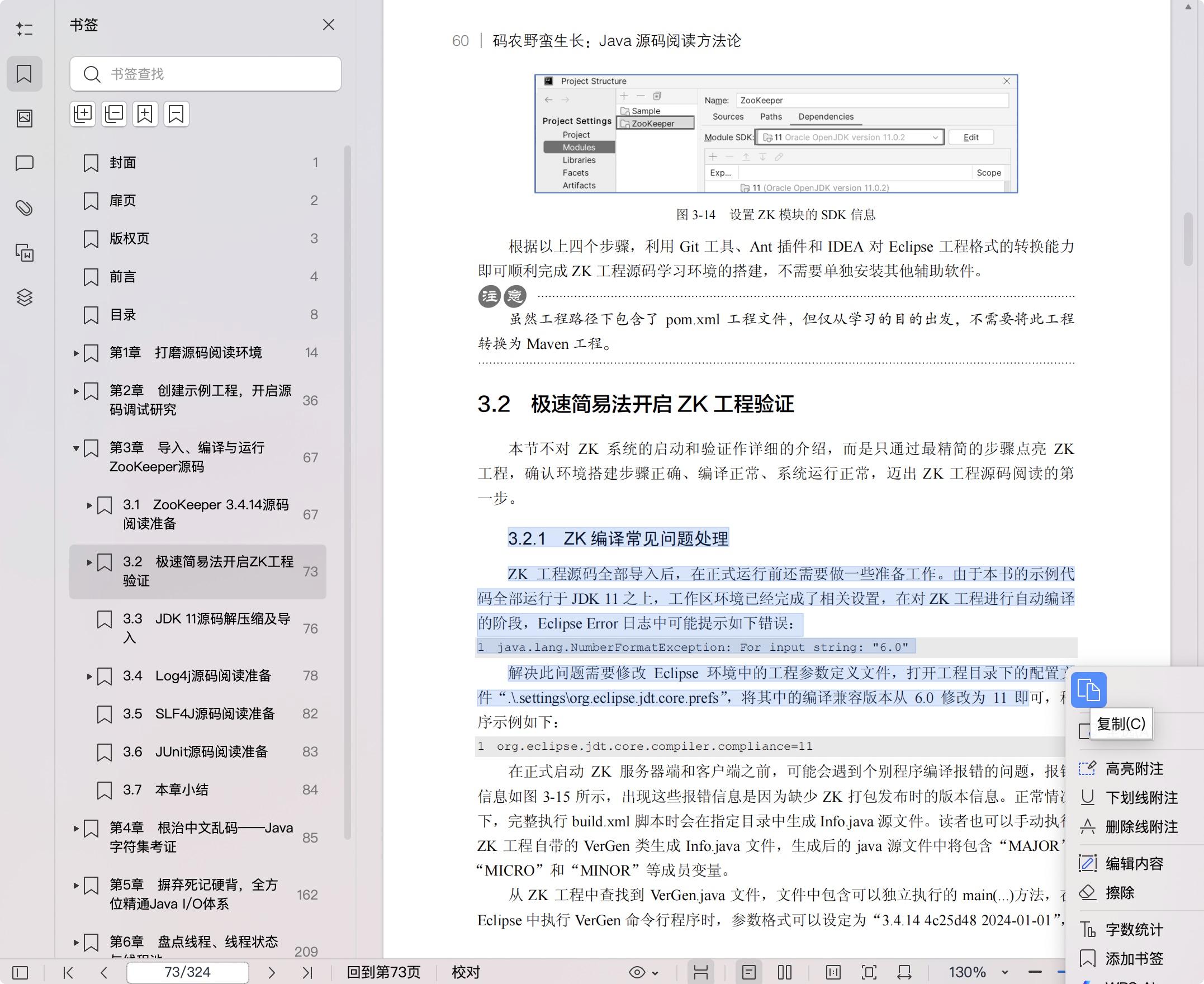
Task: Open the 扉页 bookmark
Action: pyautogui.click(x=198, y=201)
